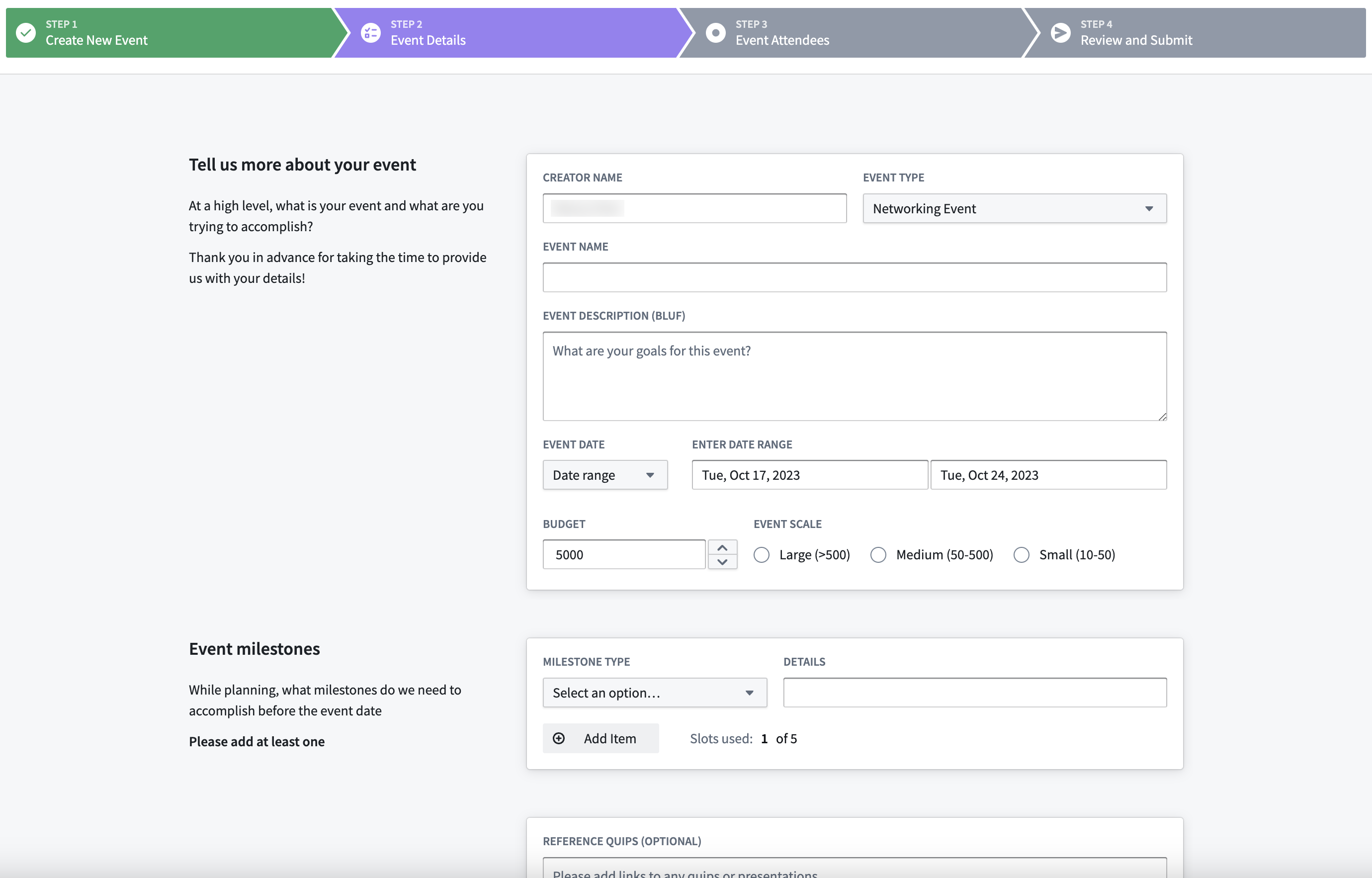The image size is (1372, 878).
Task: Open the Event Attendees step
Action: tap(858, 32)
